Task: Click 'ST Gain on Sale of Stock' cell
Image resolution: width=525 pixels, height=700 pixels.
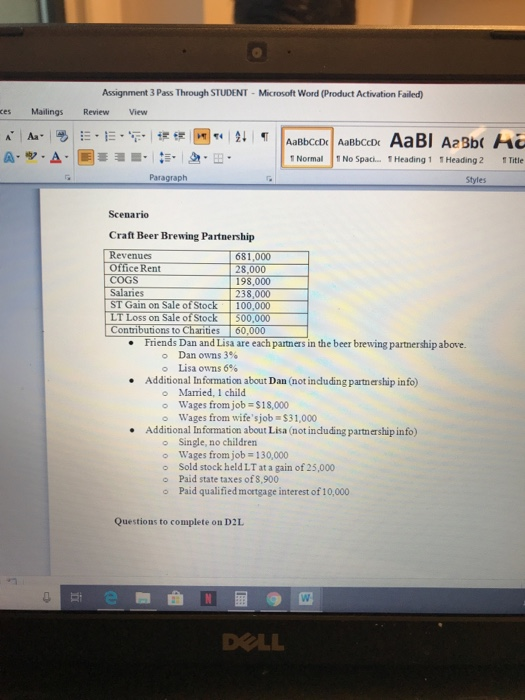Action: point(167,305)
